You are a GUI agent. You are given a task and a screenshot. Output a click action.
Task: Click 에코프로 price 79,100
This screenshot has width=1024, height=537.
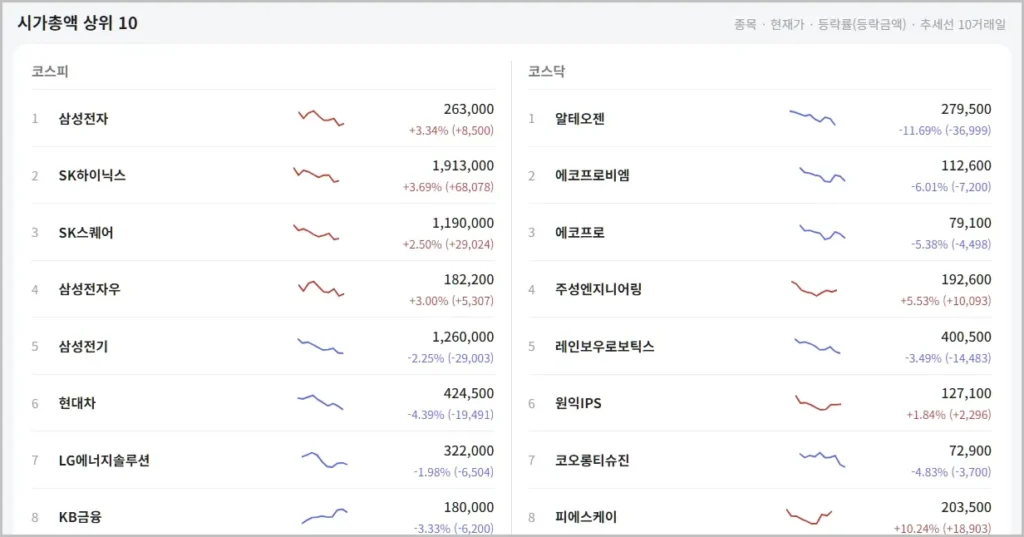click(x=970, y=223)
